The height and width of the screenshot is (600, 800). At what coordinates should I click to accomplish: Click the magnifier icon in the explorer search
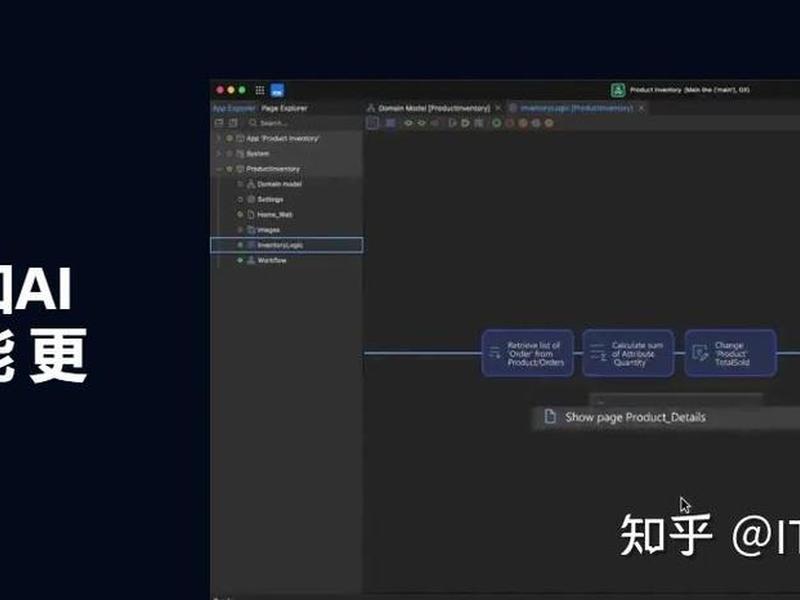point(253,123)
